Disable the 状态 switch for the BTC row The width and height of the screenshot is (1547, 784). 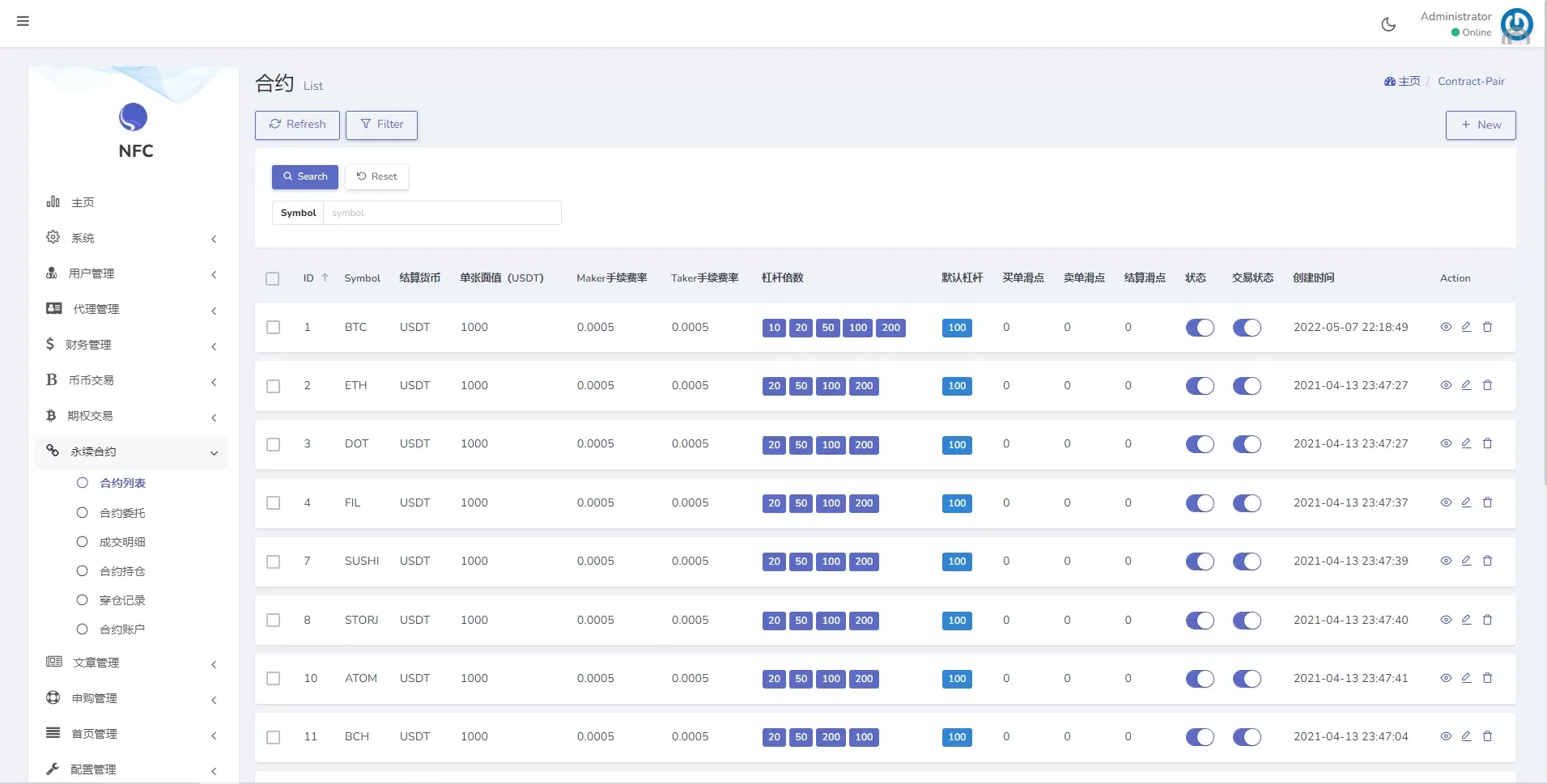click(x=1200, y=328)
